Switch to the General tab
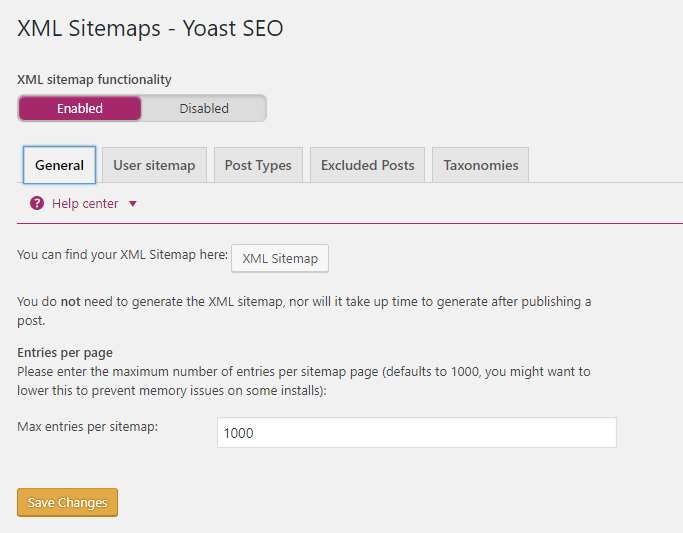Viewport: 683px width, 533px height. tap(59, 165)
